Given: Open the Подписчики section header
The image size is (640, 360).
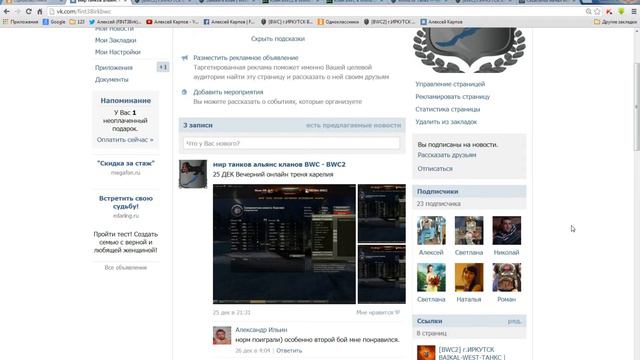Looking at the screenshot, I should click(x=469, y=191).
